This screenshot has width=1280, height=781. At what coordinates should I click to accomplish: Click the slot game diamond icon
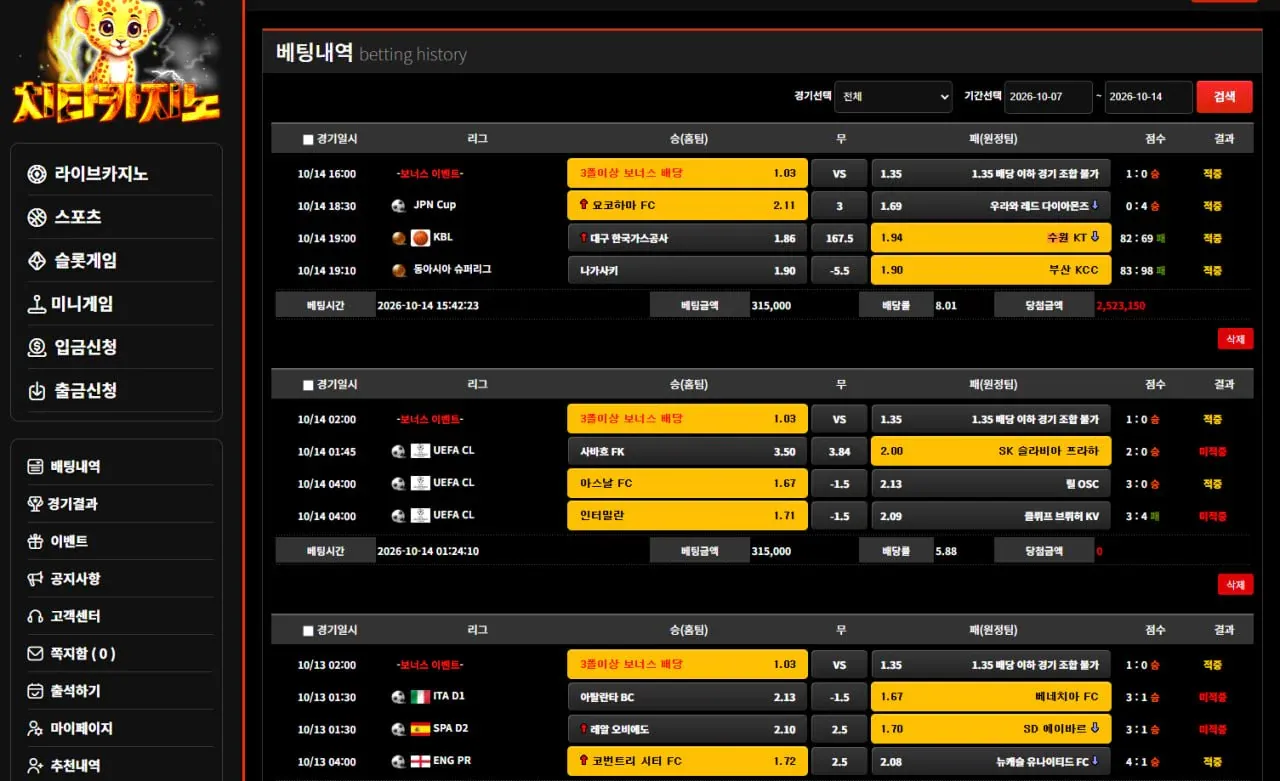click(x=37, y=261)
